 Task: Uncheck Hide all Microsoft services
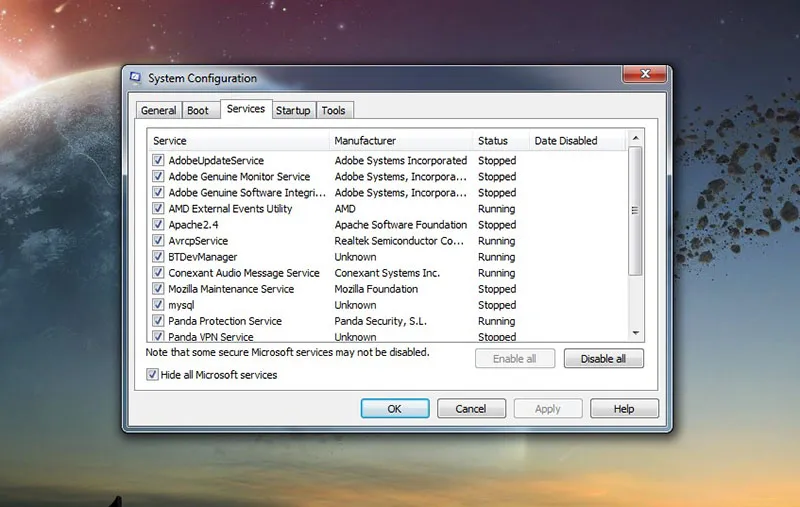[x=153, y=375]
